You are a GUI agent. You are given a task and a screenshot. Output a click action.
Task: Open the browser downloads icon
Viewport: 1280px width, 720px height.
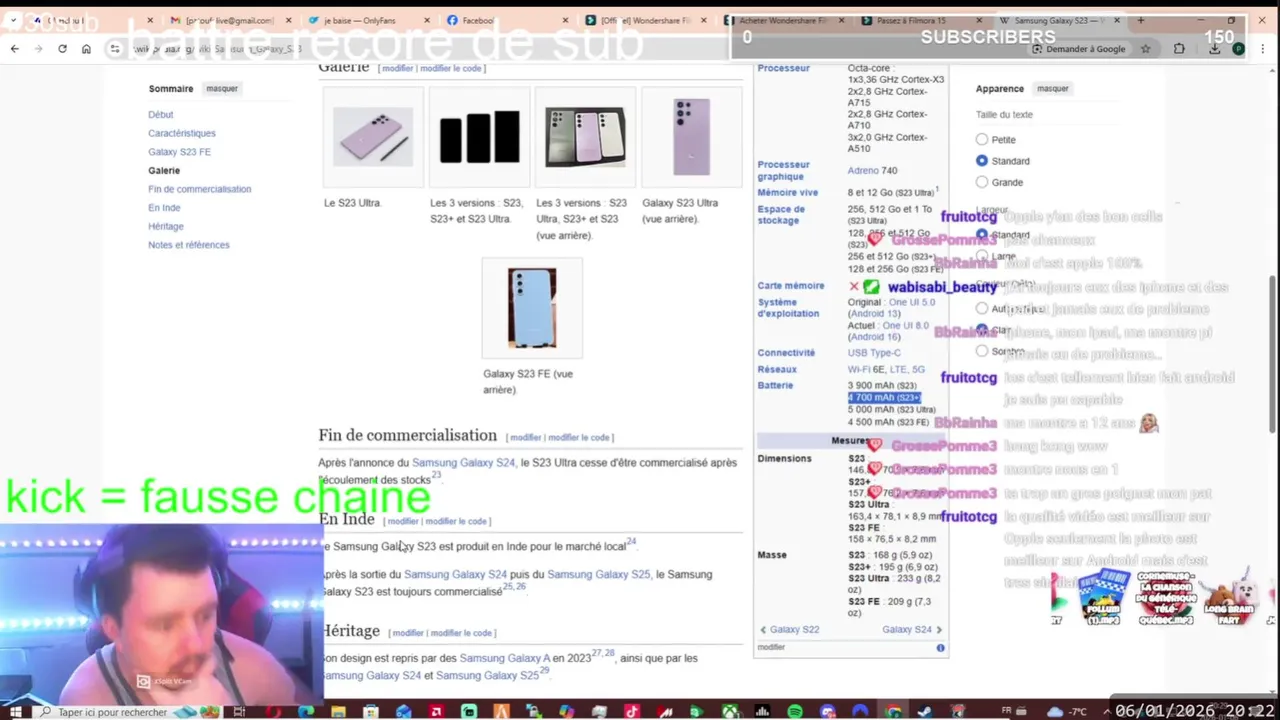(x=1214, y=49)
